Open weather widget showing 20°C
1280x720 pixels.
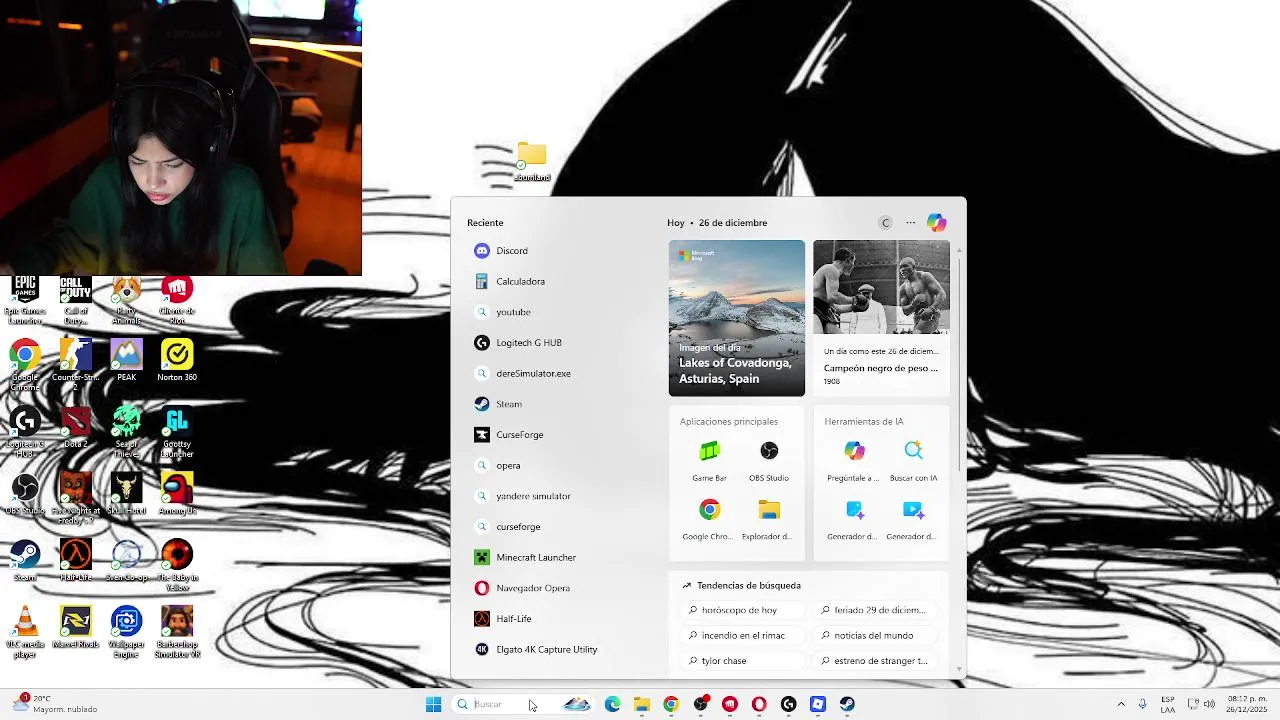(54, 704)
